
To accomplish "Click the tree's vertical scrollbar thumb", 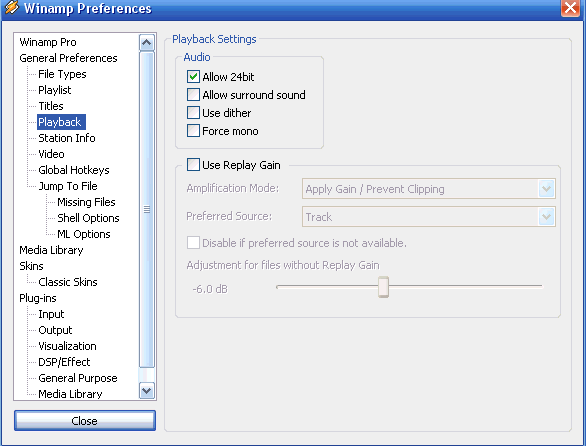I will click(x=146, y=210).
